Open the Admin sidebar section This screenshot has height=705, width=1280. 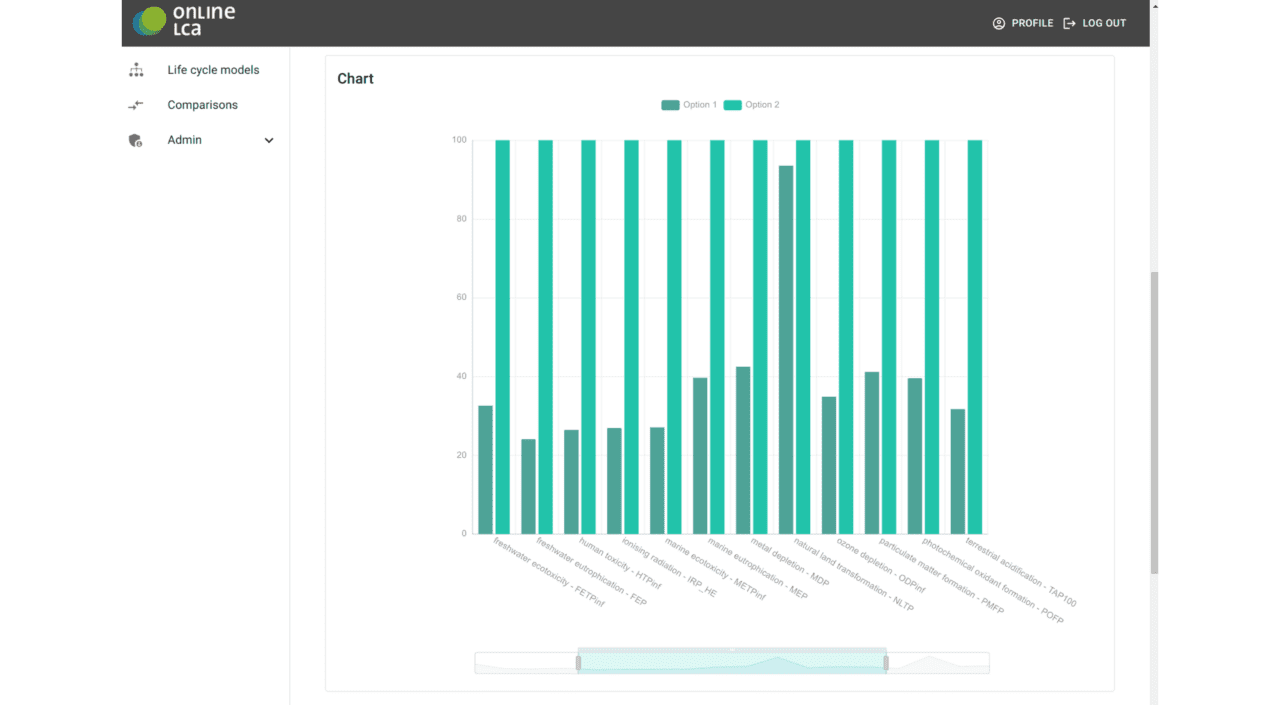click(185, 140)
